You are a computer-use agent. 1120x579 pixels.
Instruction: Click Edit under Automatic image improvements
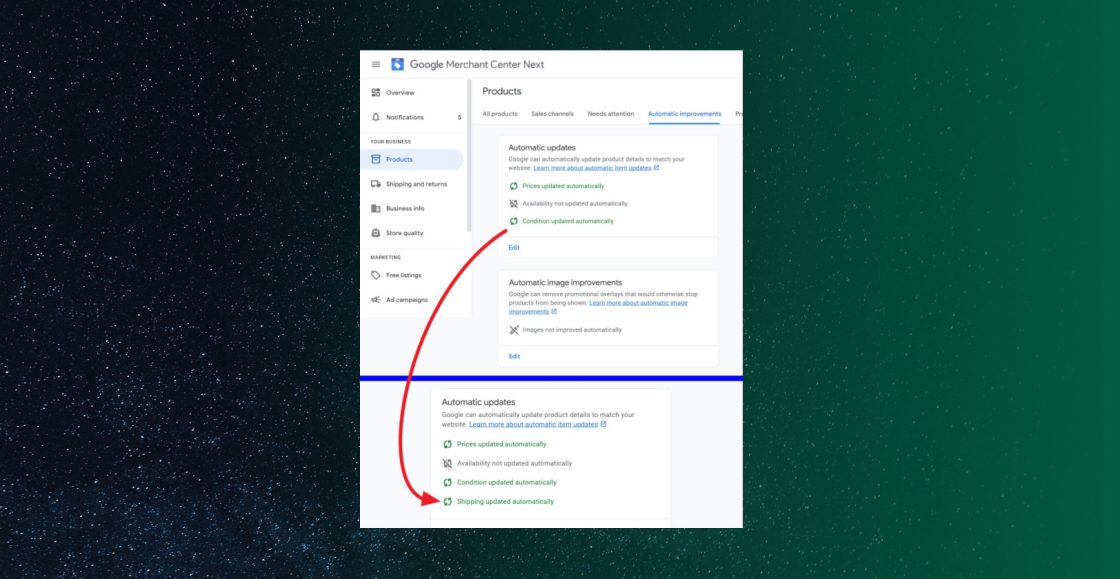point(514,356)
